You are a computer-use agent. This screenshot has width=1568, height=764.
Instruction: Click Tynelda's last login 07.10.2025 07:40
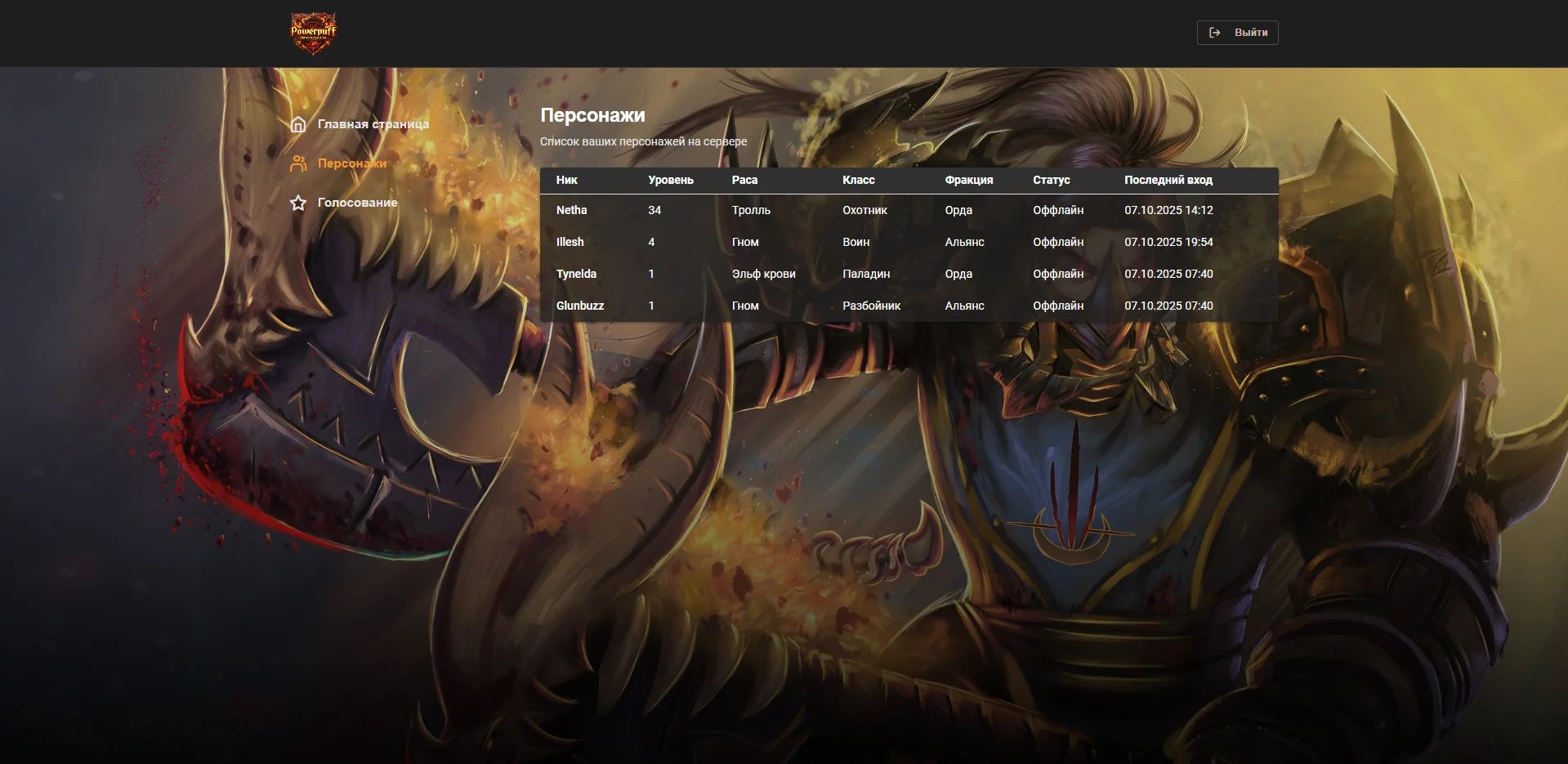pos(1168,274)
